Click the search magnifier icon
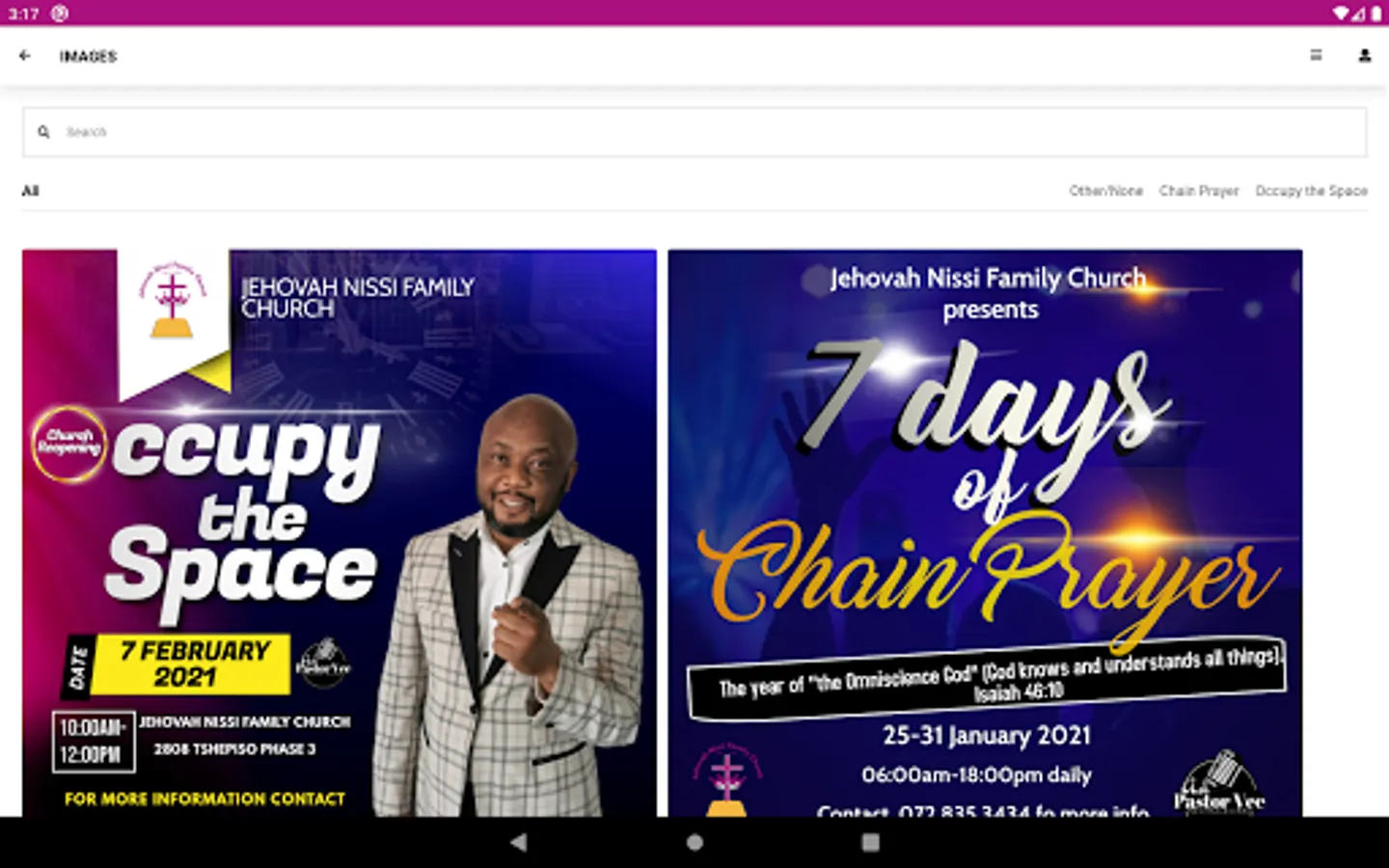The height and width of the screenshot is (868, 1389). [x=43, y=132]
